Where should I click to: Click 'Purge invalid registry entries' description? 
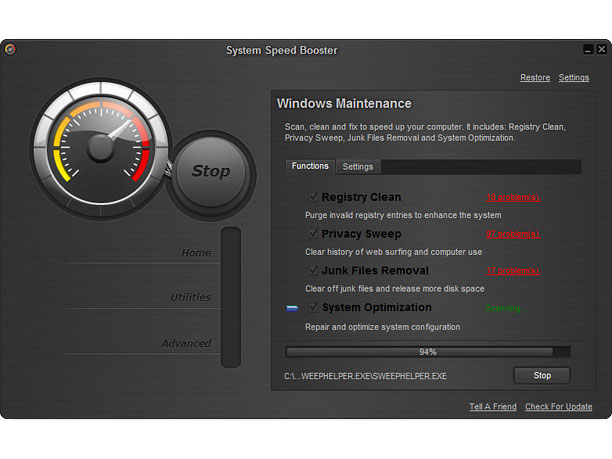coord(403,215)
